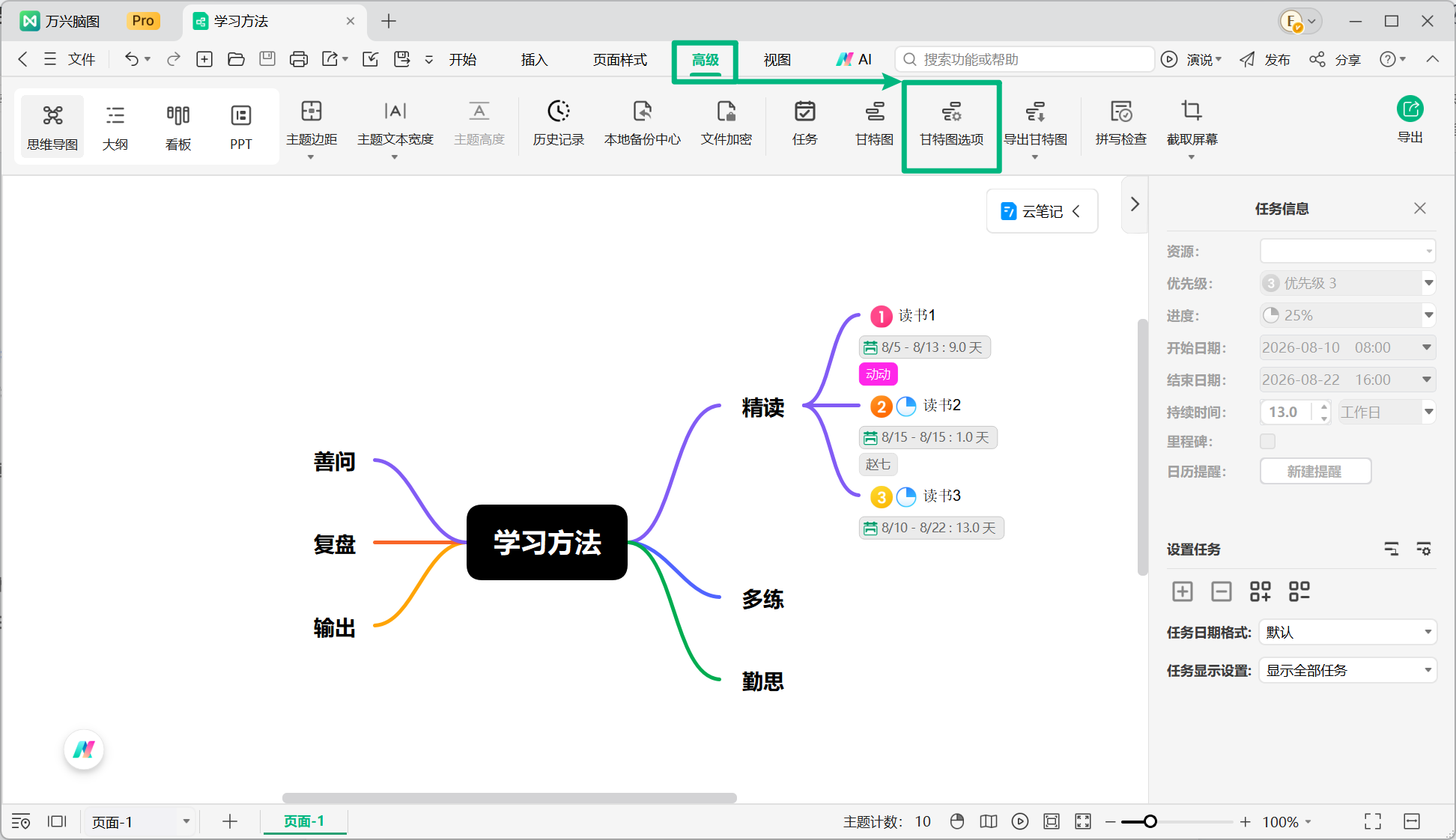Click the presentation play icon in status bar

point(1020,821)
